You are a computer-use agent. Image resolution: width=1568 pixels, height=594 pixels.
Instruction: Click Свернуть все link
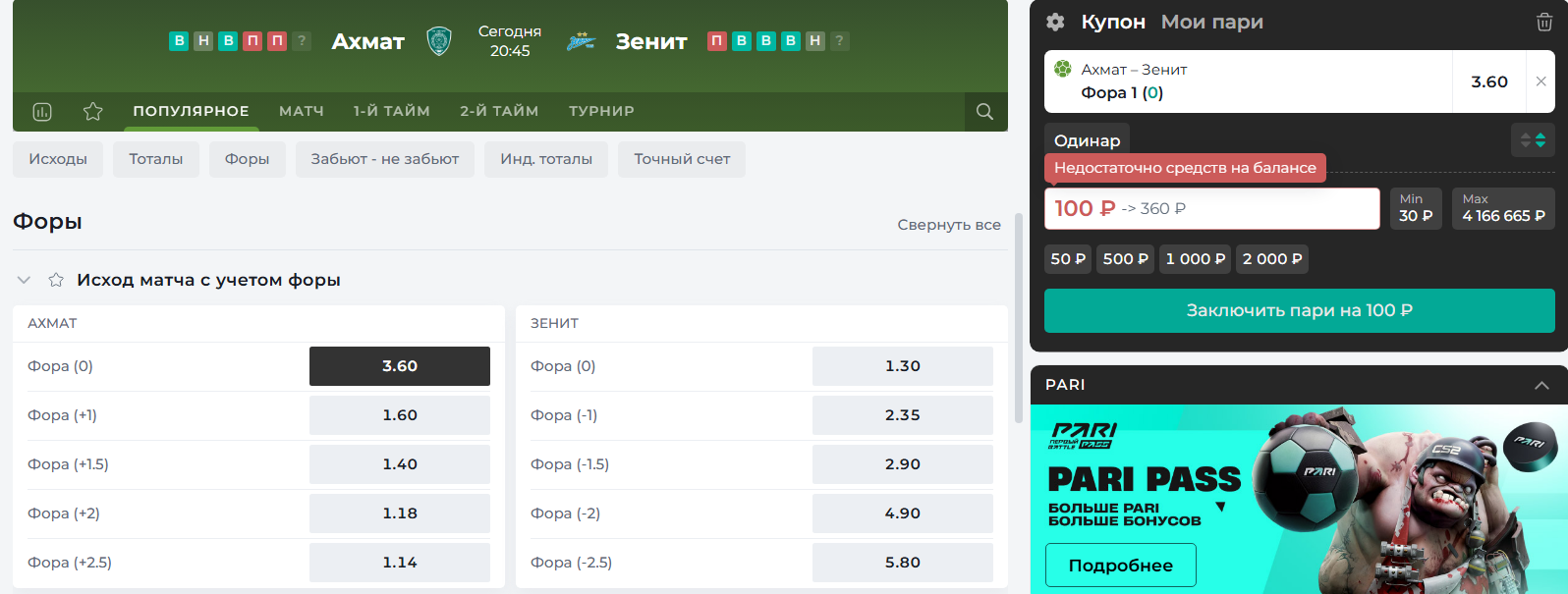coord(949,225)
